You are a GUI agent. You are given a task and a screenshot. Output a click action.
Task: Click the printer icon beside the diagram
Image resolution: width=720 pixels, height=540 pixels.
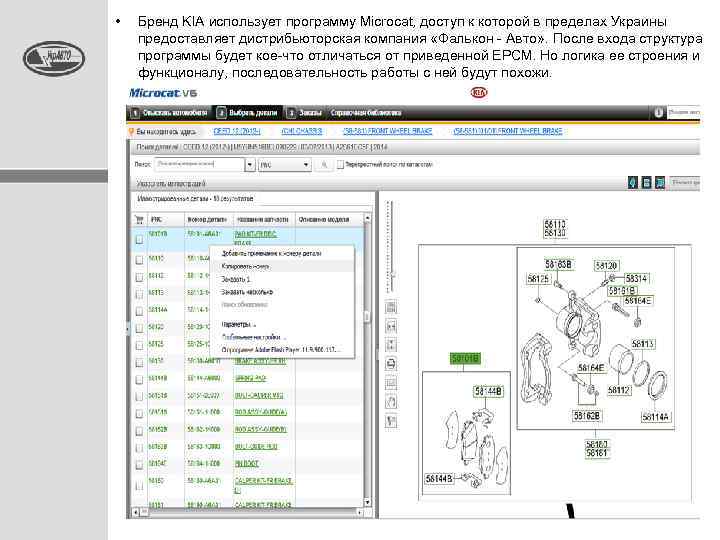(391, 364)
